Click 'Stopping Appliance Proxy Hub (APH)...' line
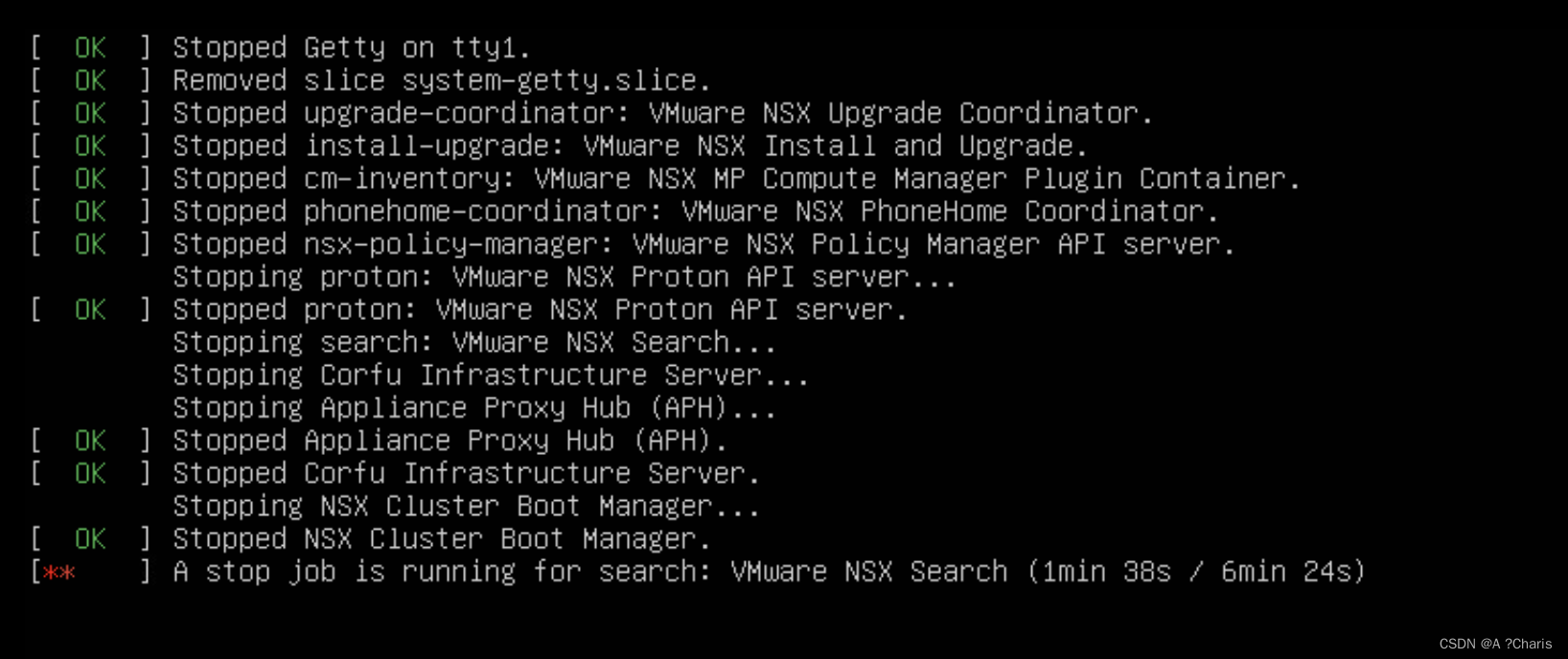The image size is (1568, 659). (474, 408)
